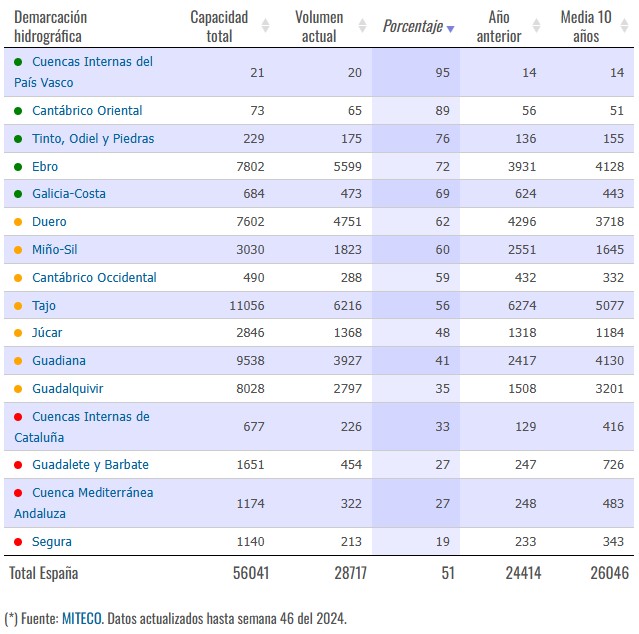The width and height of the screenshot is (639, 634).
Task: Click the orange dot beside Júcar
Action: tap(18, 333)
